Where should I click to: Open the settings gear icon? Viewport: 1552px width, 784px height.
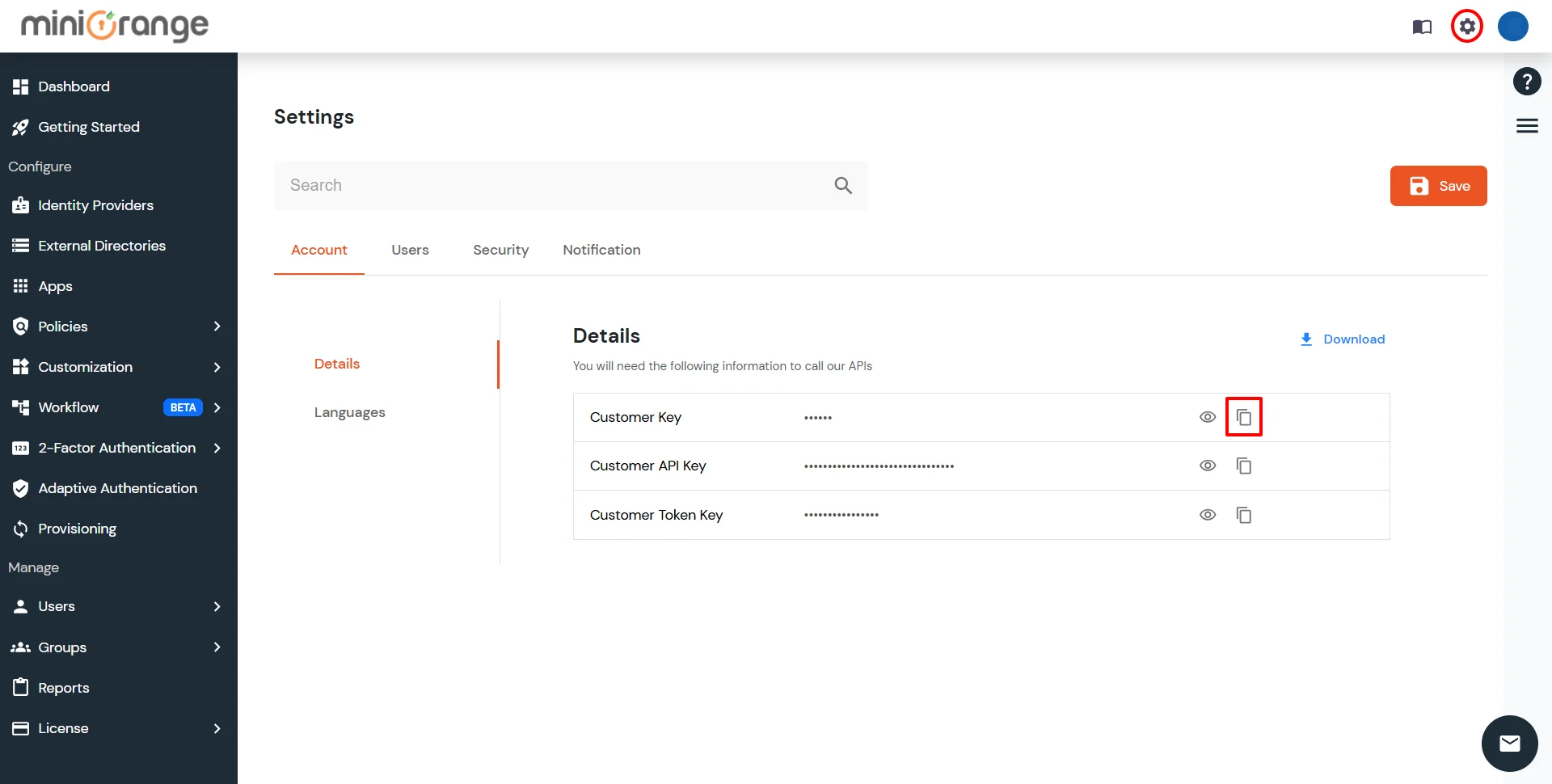click(x=1466, y=26)
